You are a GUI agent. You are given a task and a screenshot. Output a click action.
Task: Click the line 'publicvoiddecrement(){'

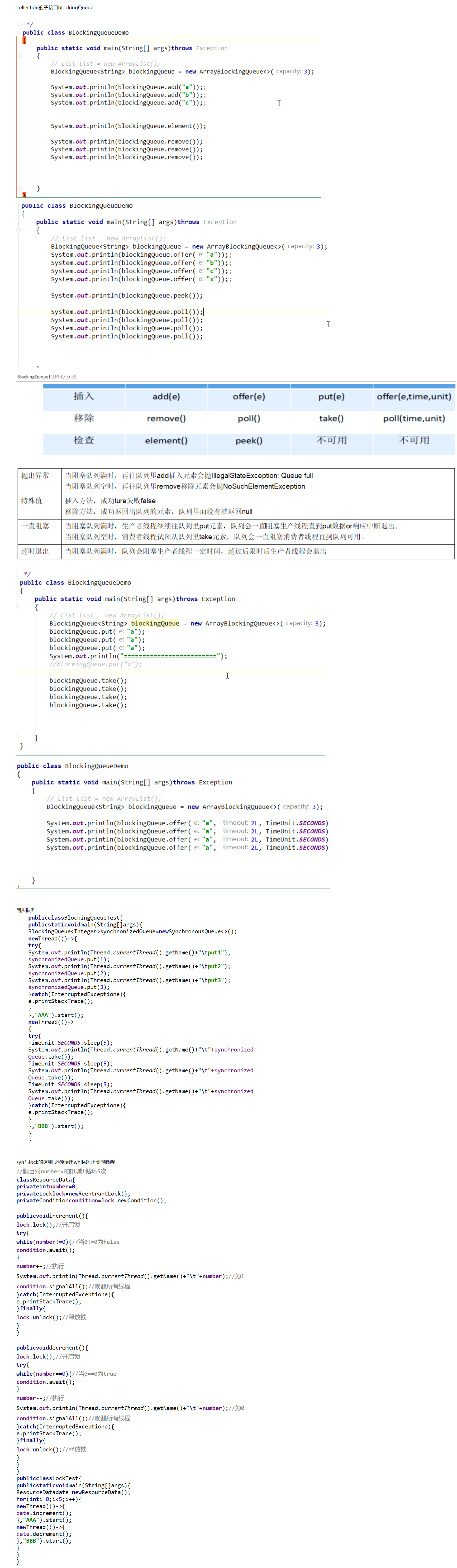tap(52, 1348)
